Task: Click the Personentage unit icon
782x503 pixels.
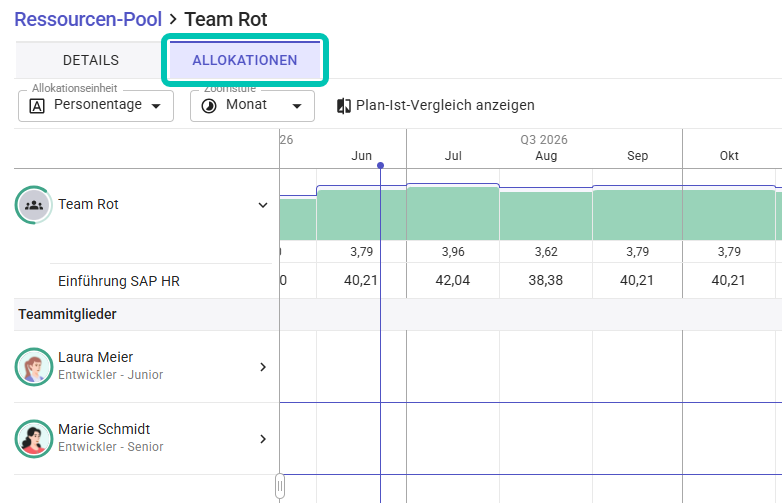Action: (x=37, y=106)
